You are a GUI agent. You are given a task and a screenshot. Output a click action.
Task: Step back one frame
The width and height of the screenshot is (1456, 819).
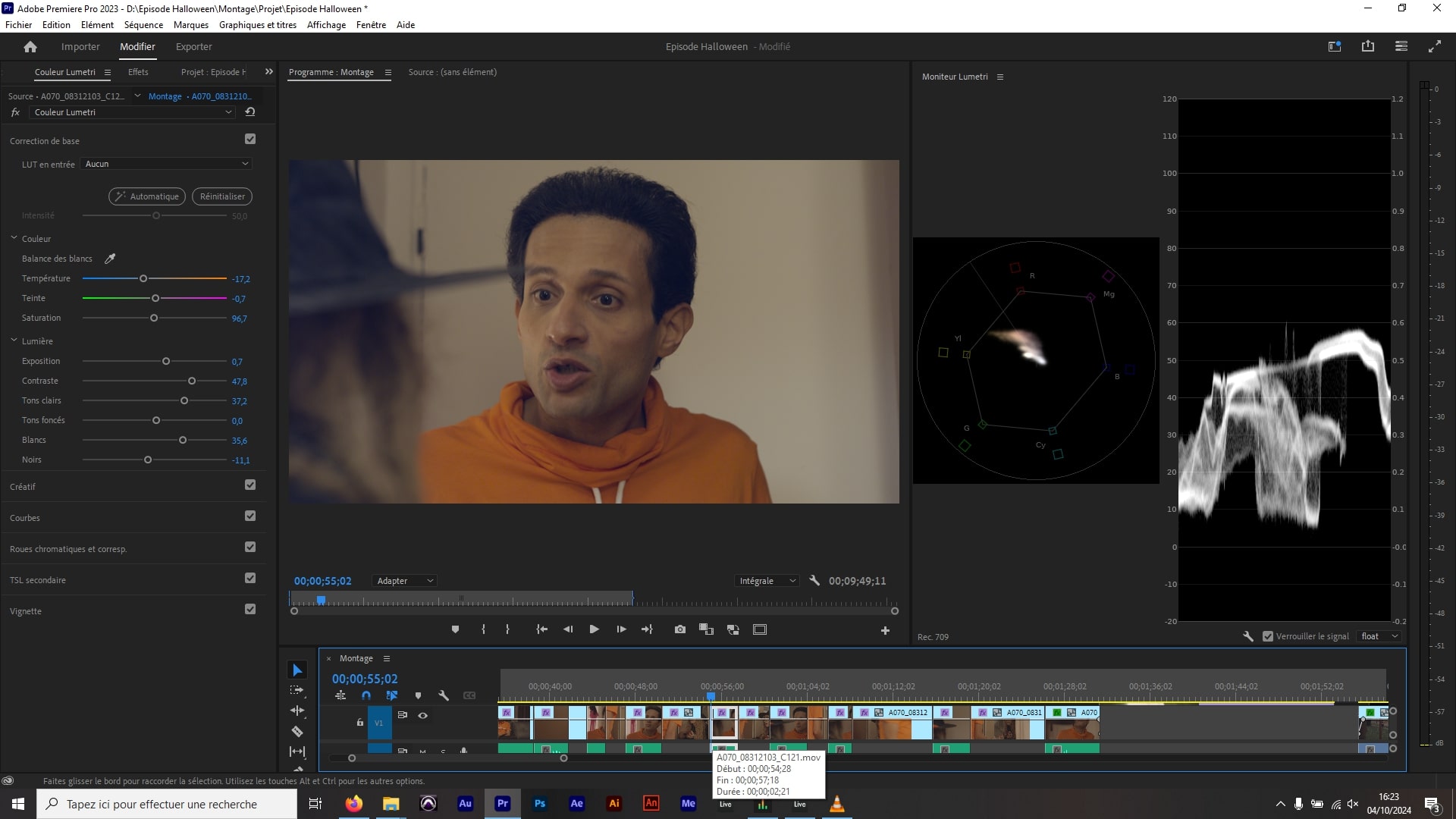coord(568,629)
